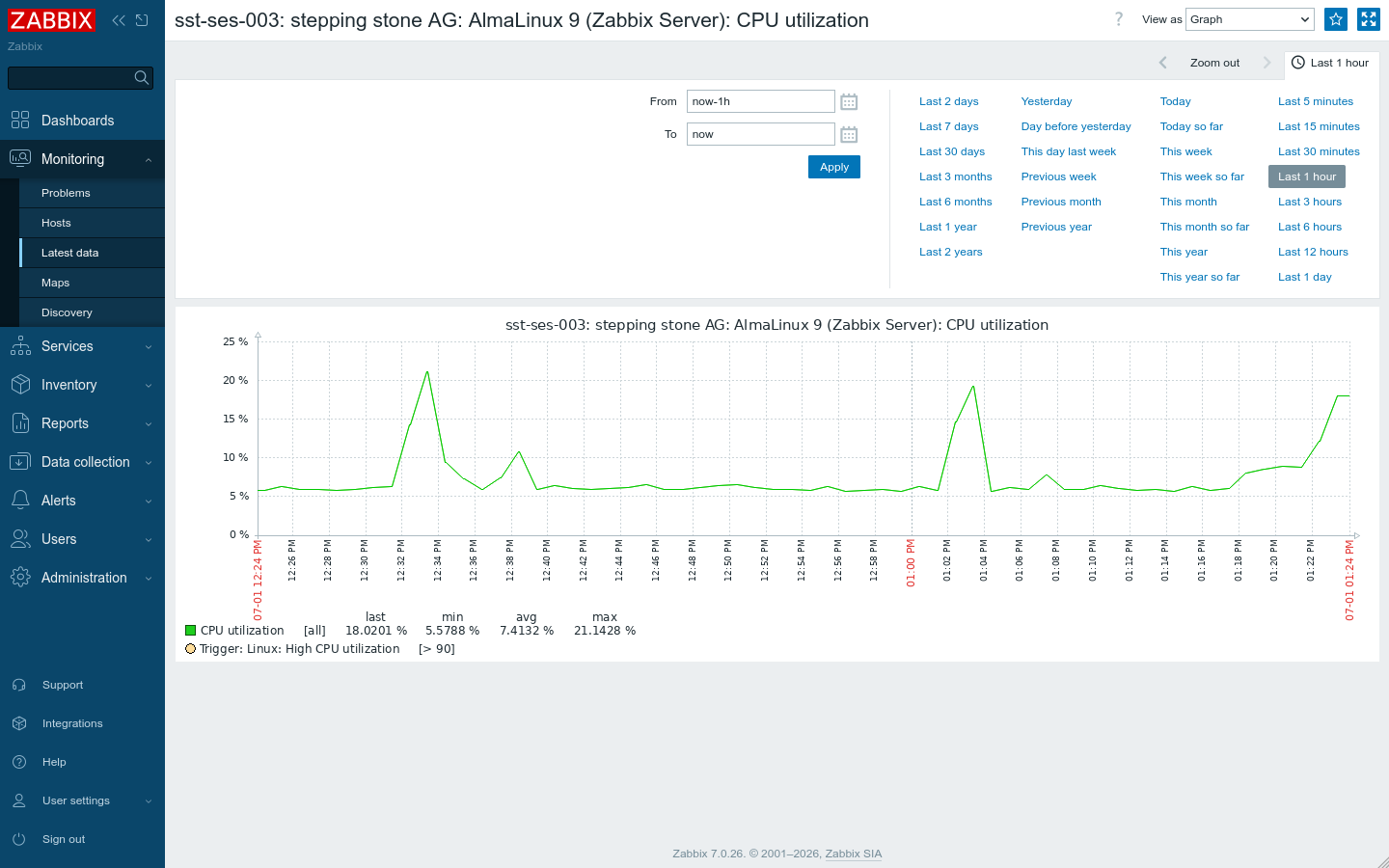Click the Data collection icon
Screen dimensions: 1389x868
click(20, 462)
